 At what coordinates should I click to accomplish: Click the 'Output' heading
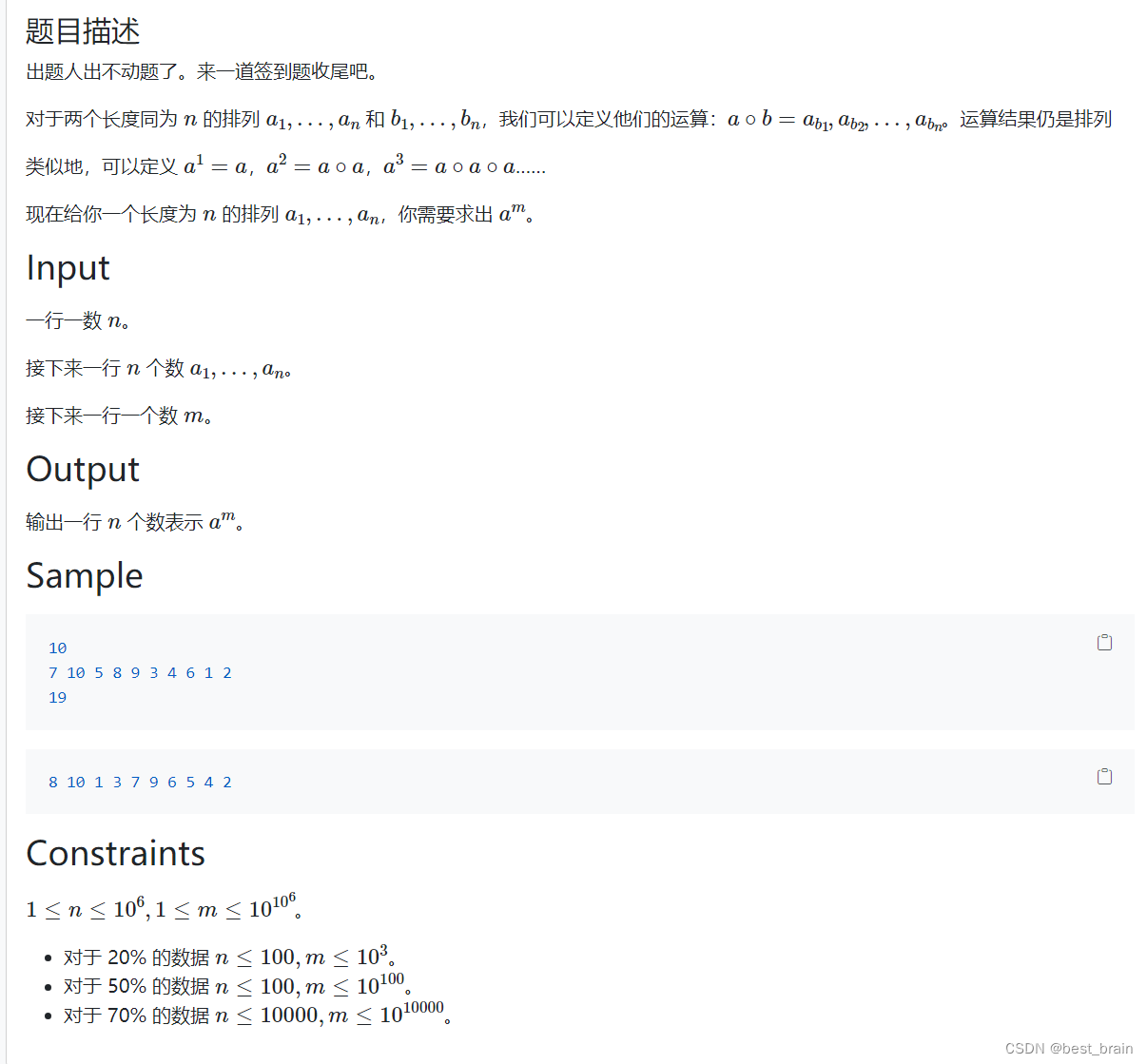[83, 470]
